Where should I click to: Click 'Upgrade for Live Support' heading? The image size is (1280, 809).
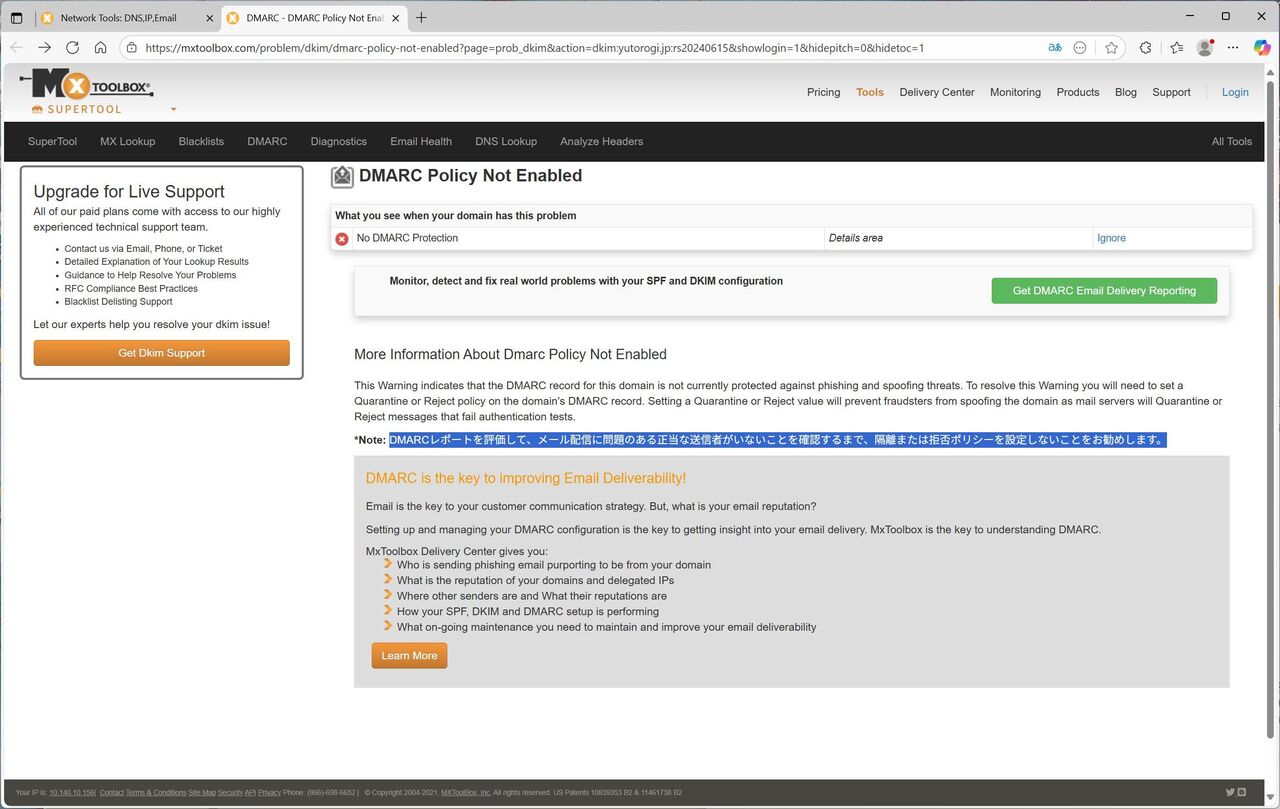point(129,192)
